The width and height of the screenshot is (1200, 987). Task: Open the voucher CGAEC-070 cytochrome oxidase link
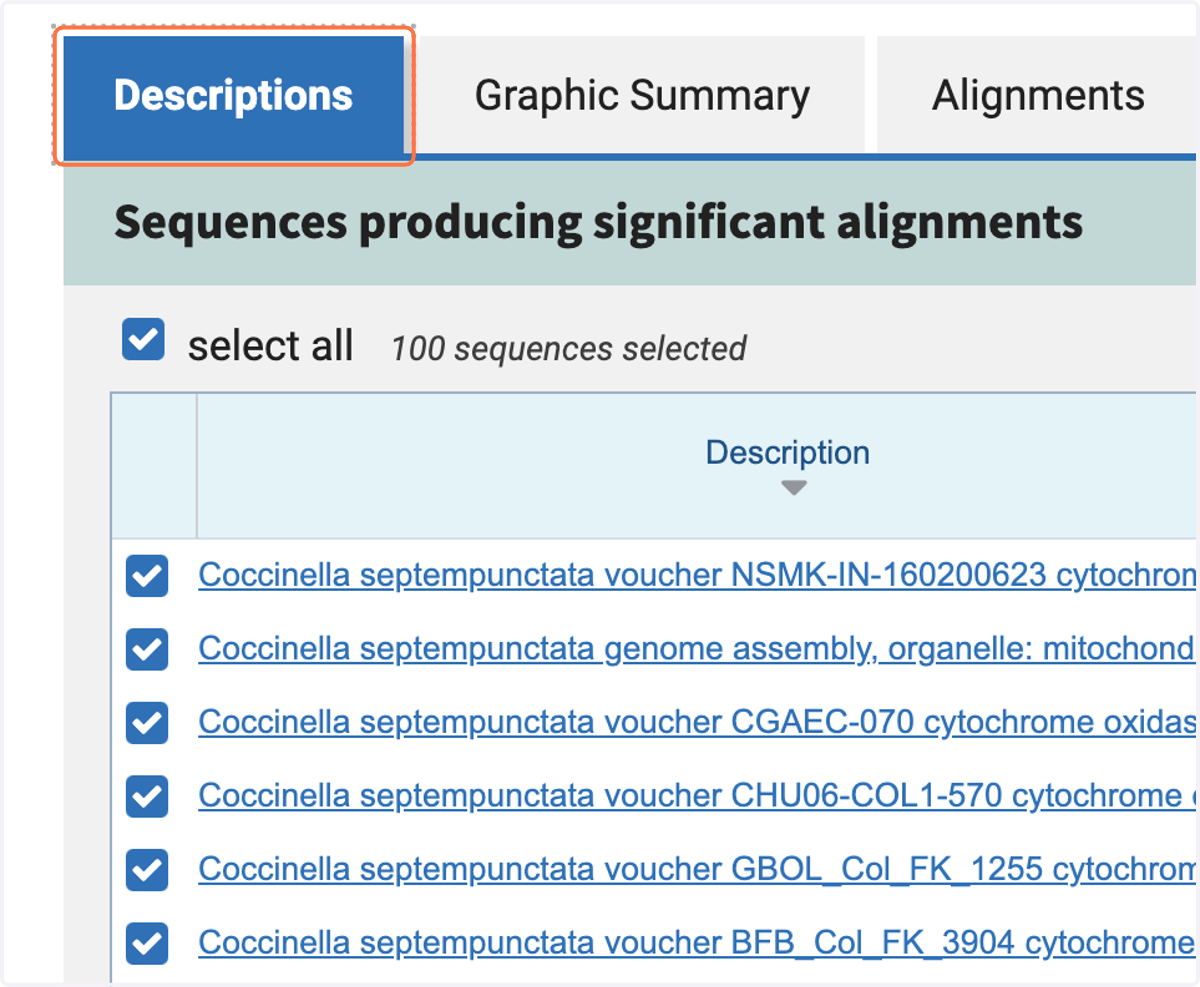(x=697, y=722)
